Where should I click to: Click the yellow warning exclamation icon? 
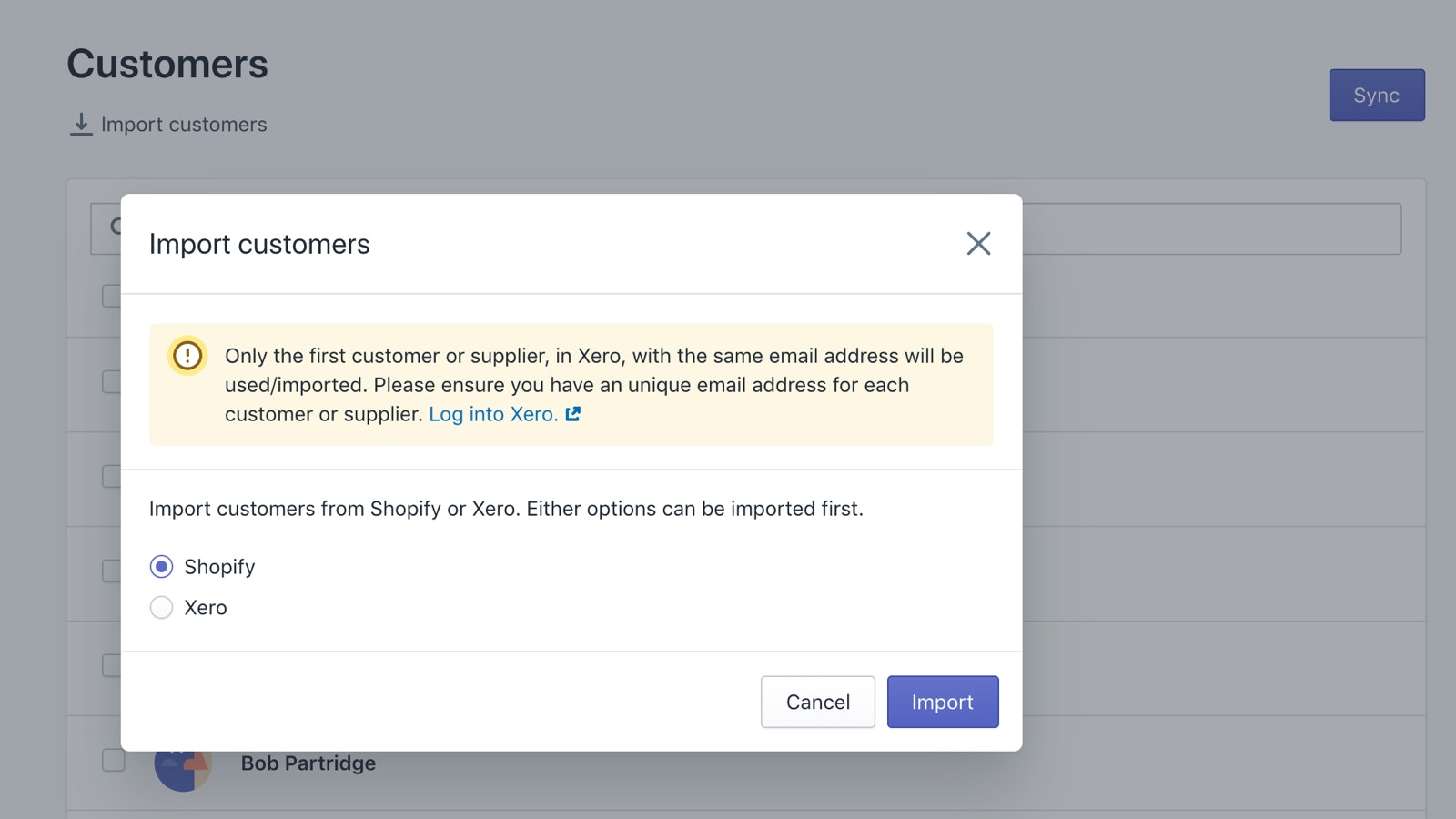click(x=187, y=355)
